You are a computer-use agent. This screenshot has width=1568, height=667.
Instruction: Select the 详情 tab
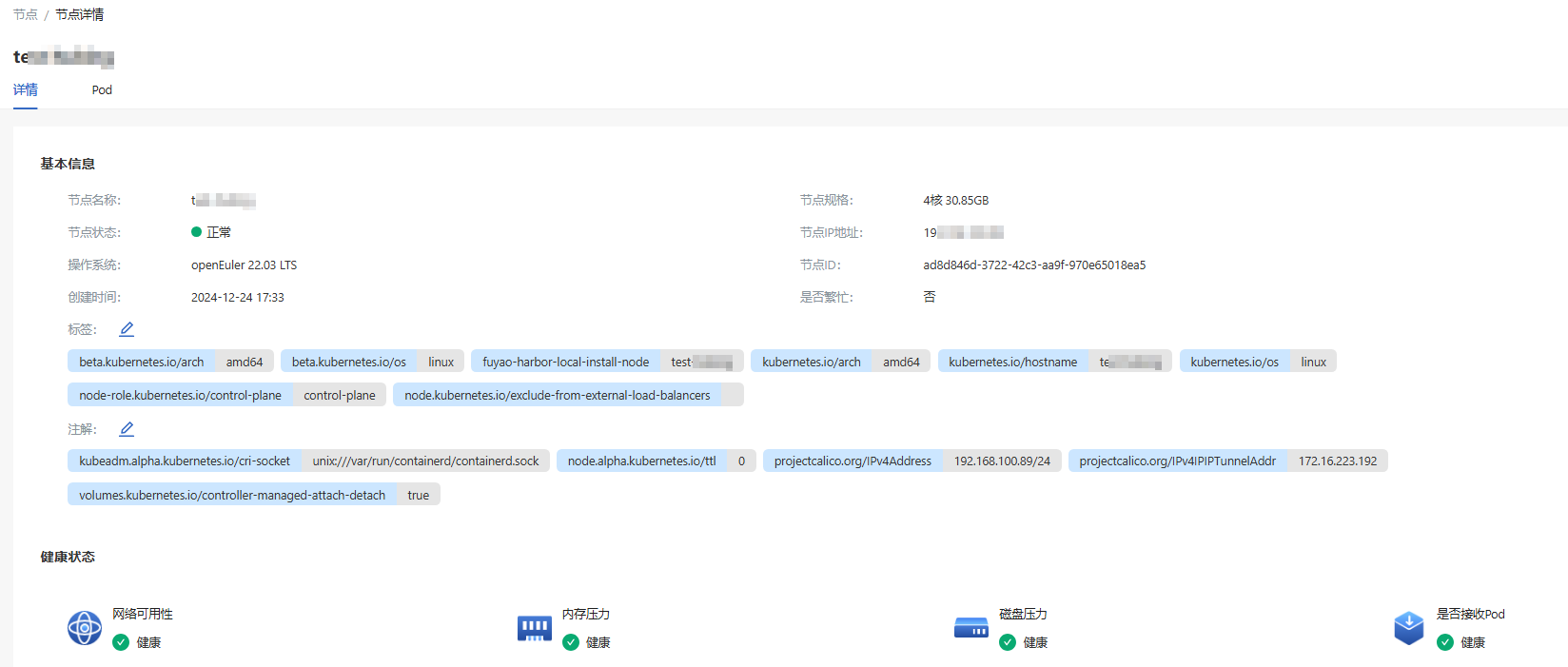coord(26,90)
